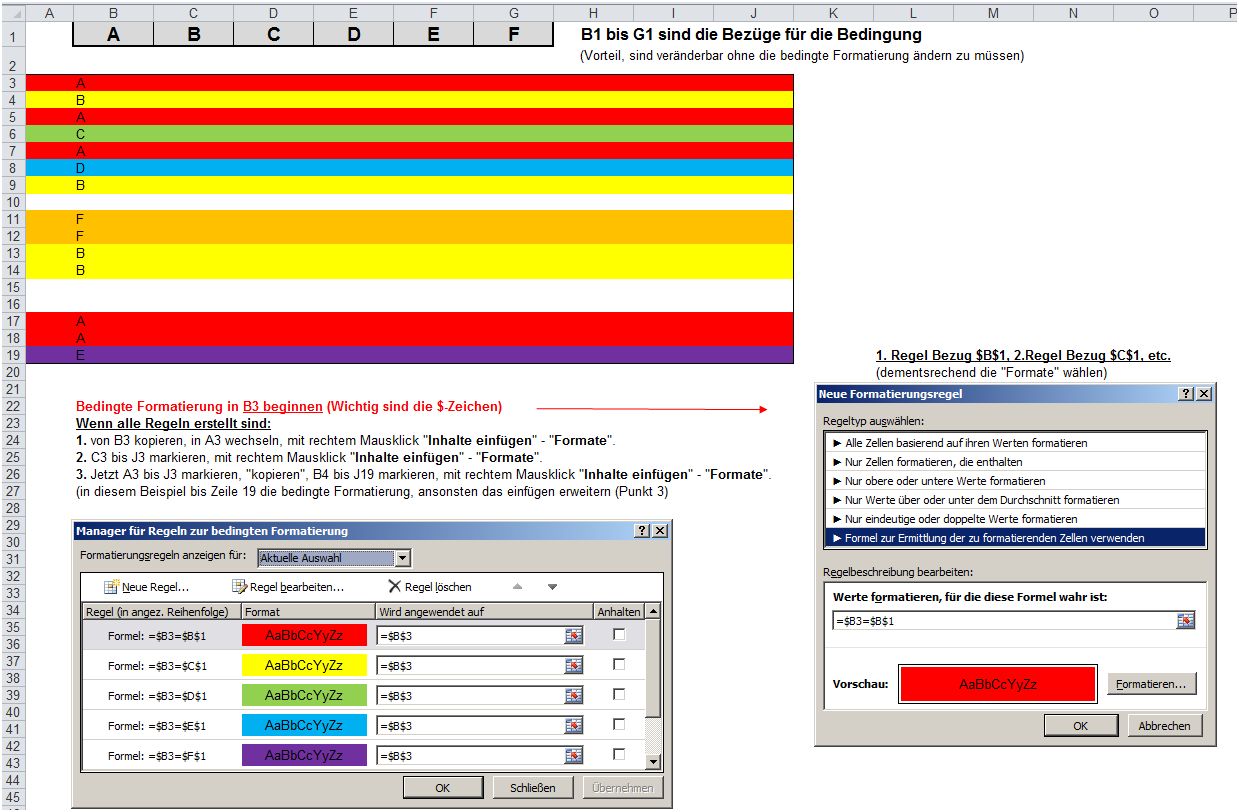This screenshot has width=1239, height=812.
Task: Click scroll-up arrow of the rules list
Action: [653, 611]
